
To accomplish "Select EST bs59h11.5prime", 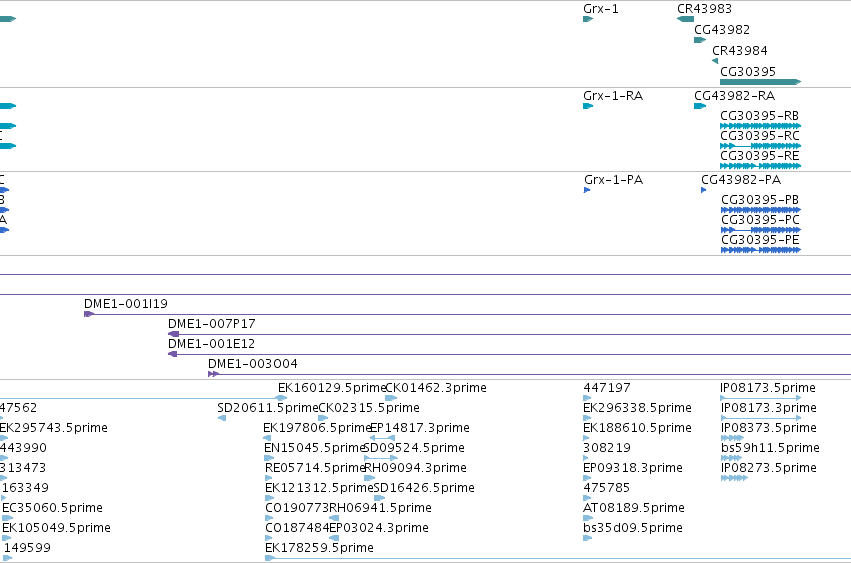I will point(731,458).
